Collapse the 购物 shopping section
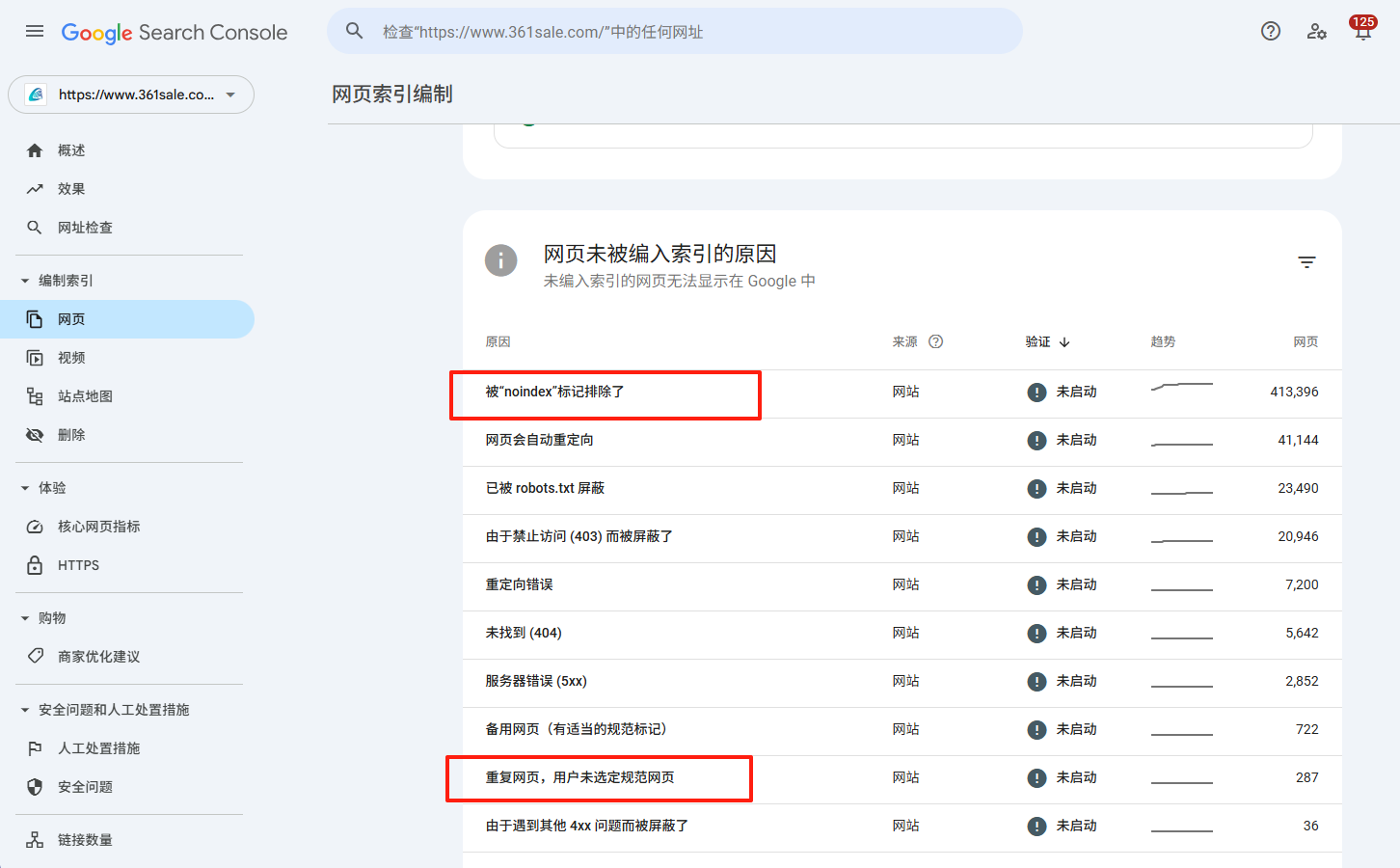The width and height of the screenshot is (1400, 868). pos(50,617)
